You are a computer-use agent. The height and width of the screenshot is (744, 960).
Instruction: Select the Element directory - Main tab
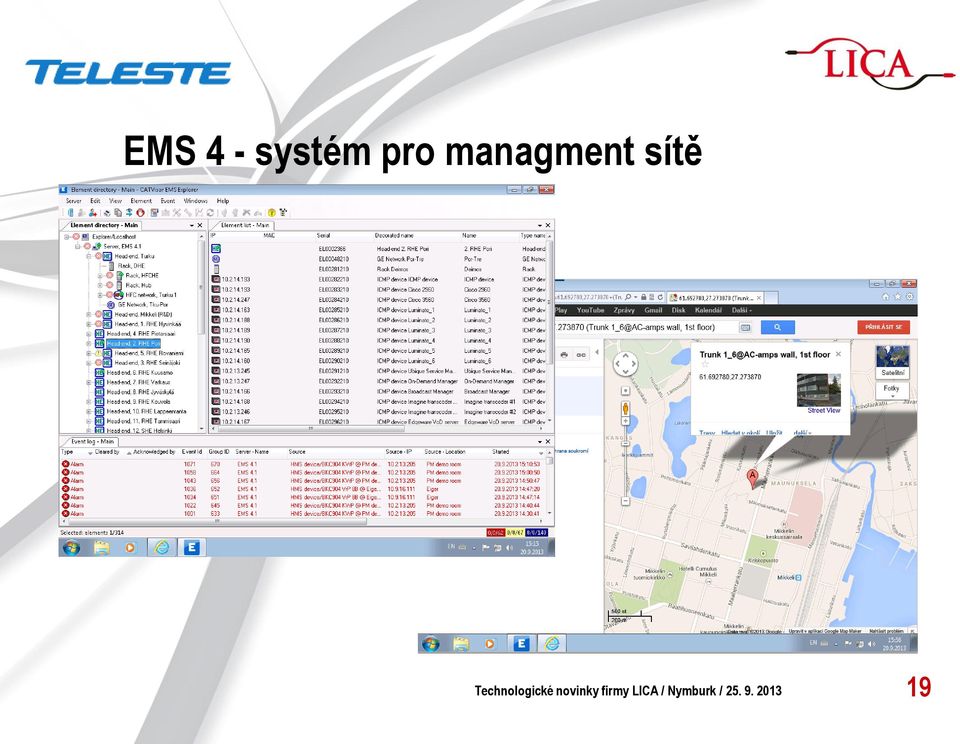coord(103,225)
